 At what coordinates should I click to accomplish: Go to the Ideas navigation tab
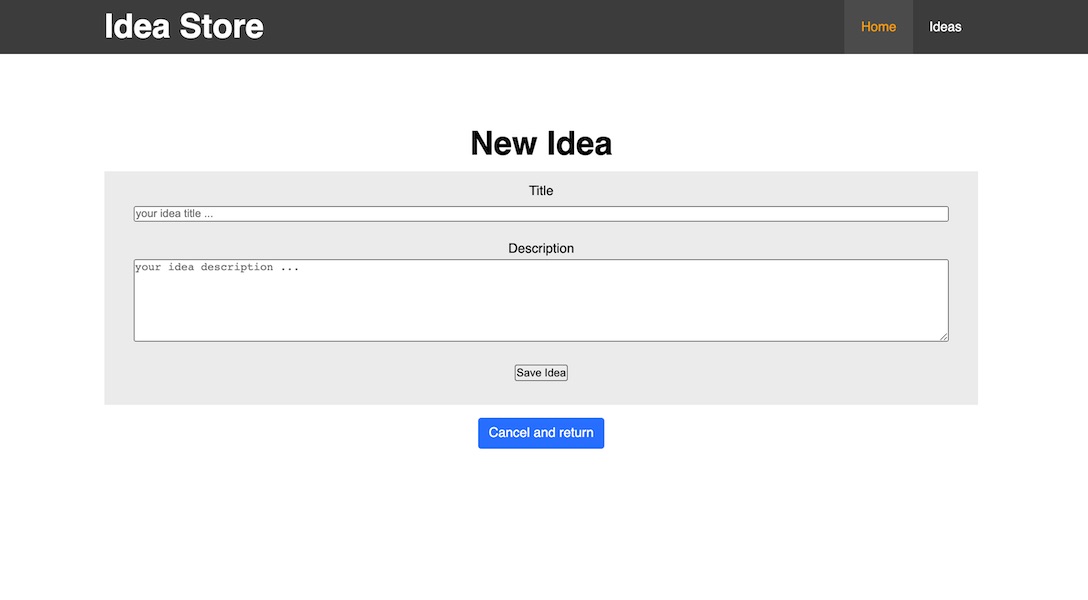coord(945,27)
